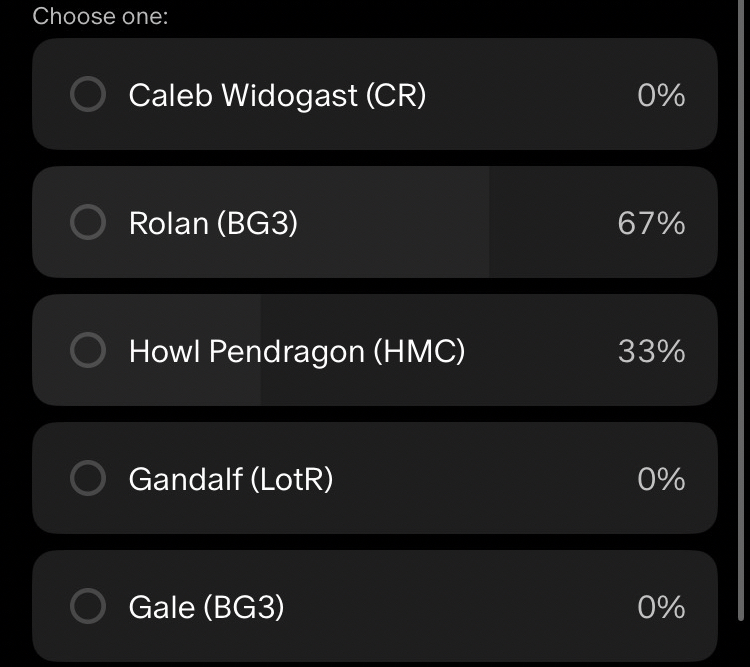Click the "Choose one:" poll heading
This screenshot has height=667, width=750.
[x=100, y=16]
